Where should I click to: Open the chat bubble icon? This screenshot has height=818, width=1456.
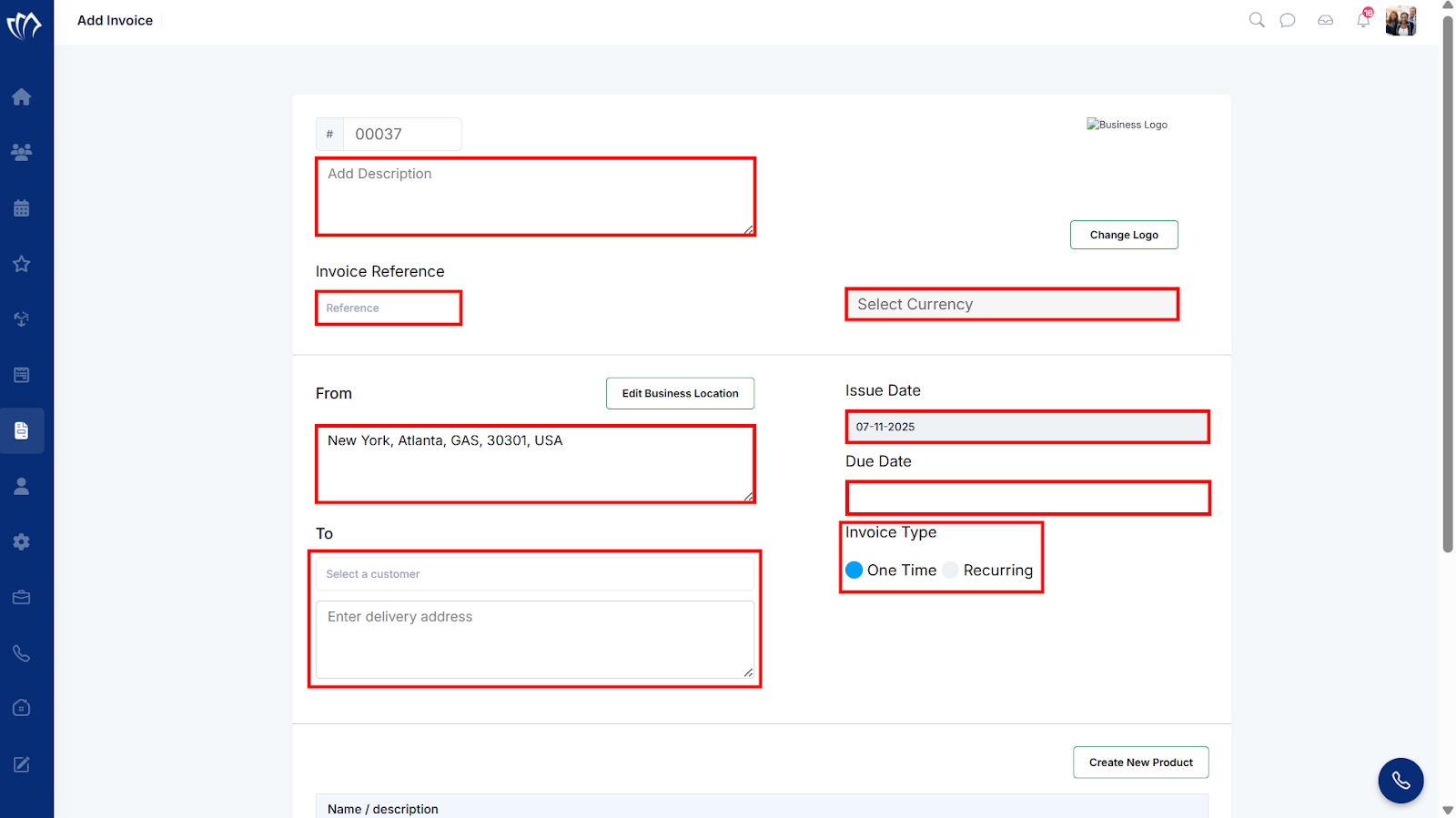[x=1288, y=20]
